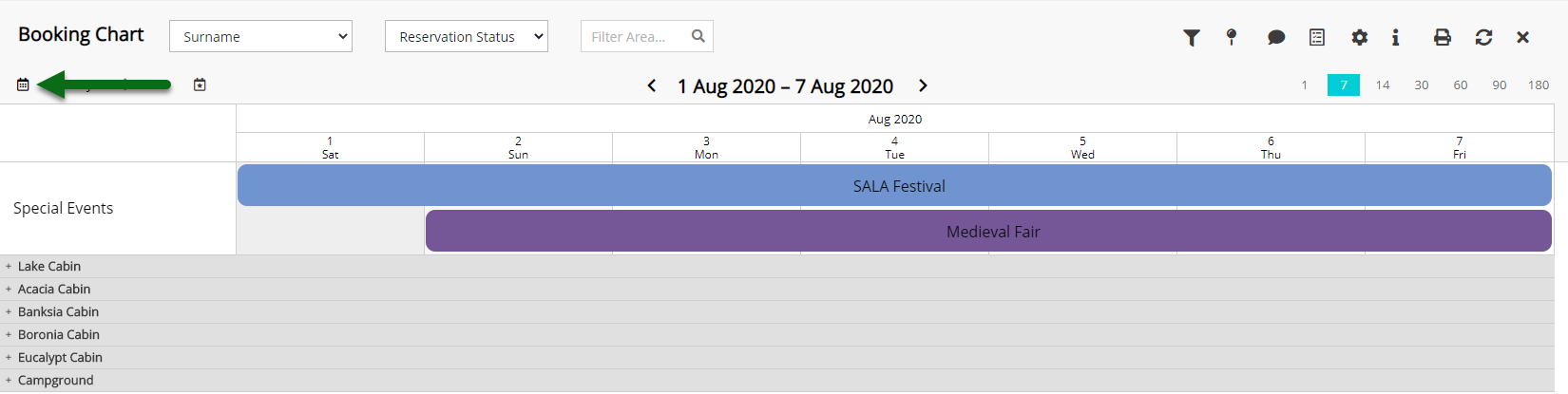Switch to the 14 day view

pos(1383,84)
